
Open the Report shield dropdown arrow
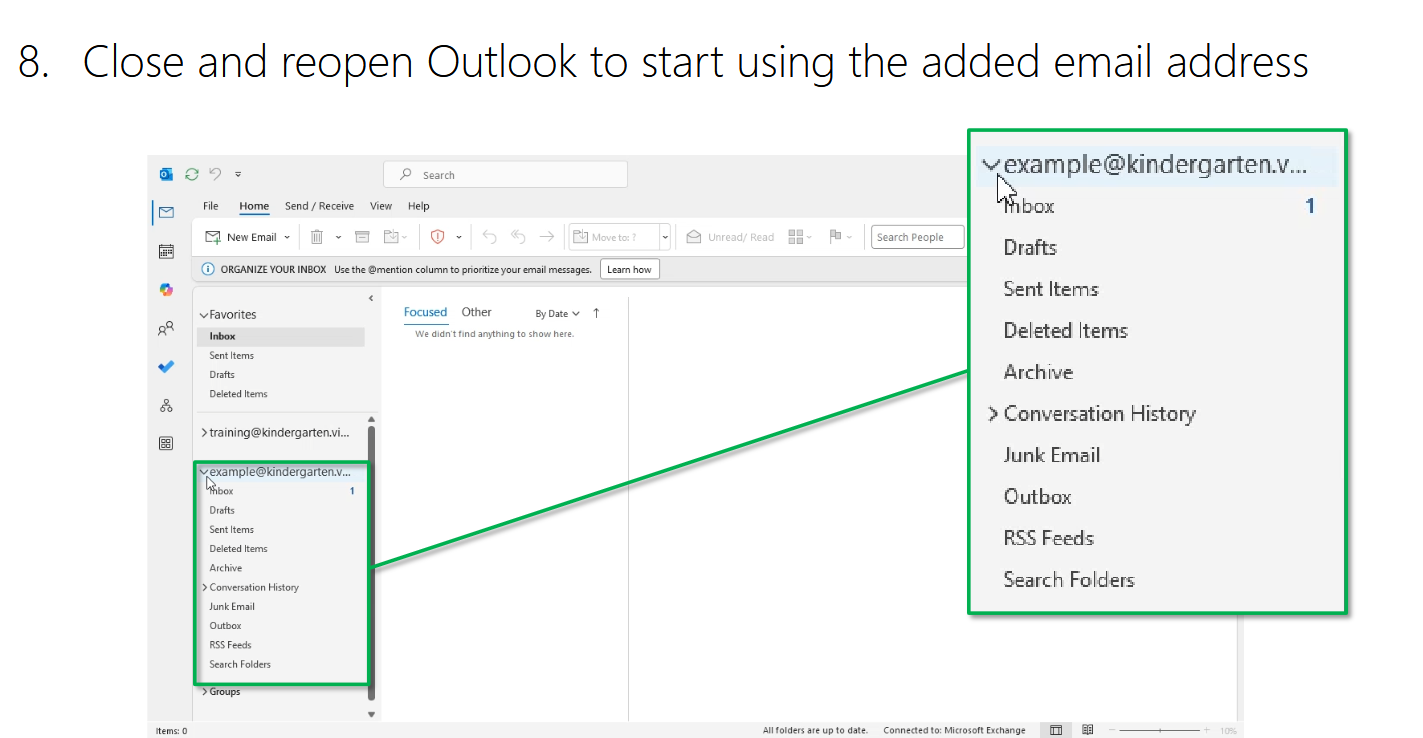click(x=459, y=237)
